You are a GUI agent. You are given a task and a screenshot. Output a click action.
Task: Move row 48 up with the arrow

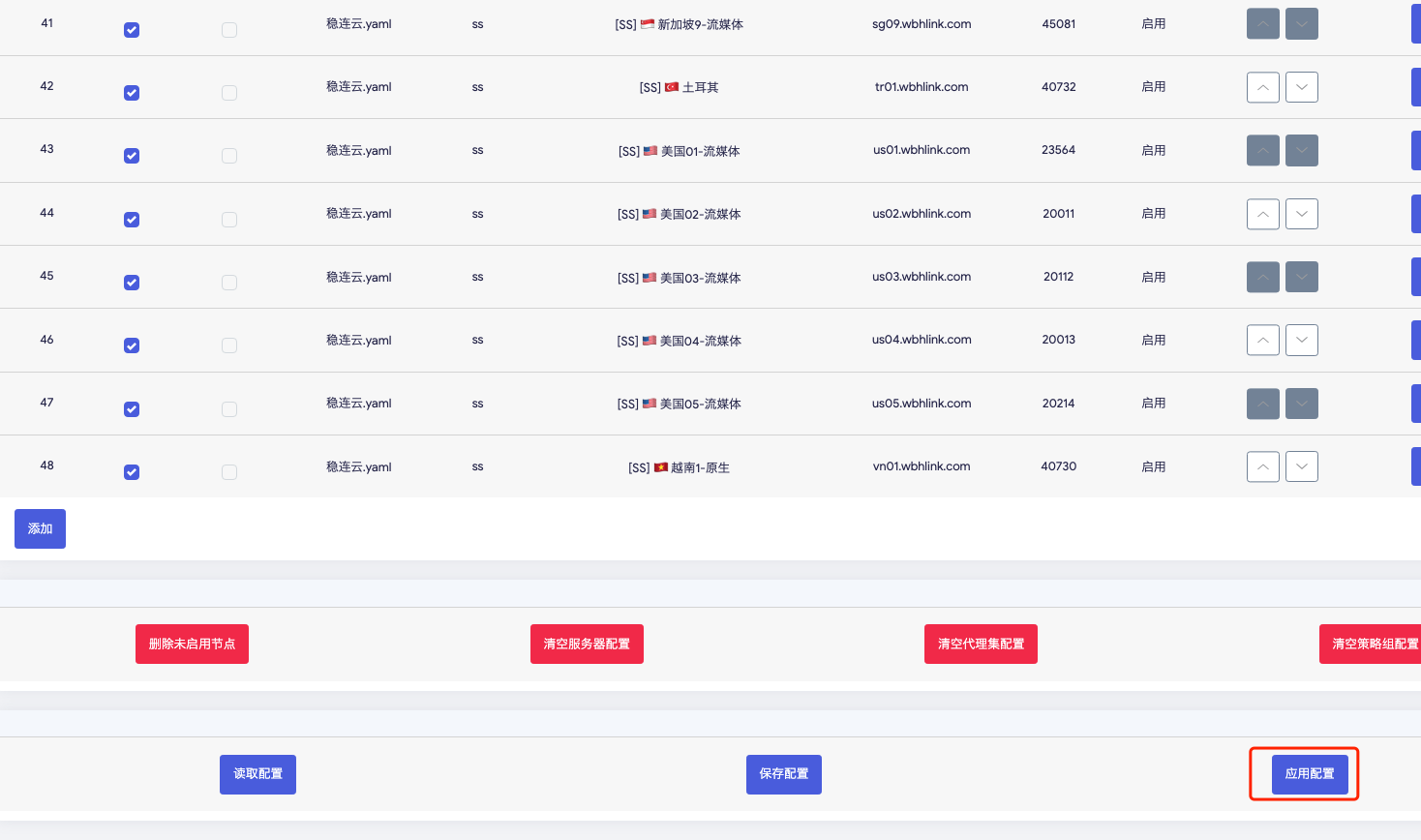pyautogui.click(x=1262, y=466)
